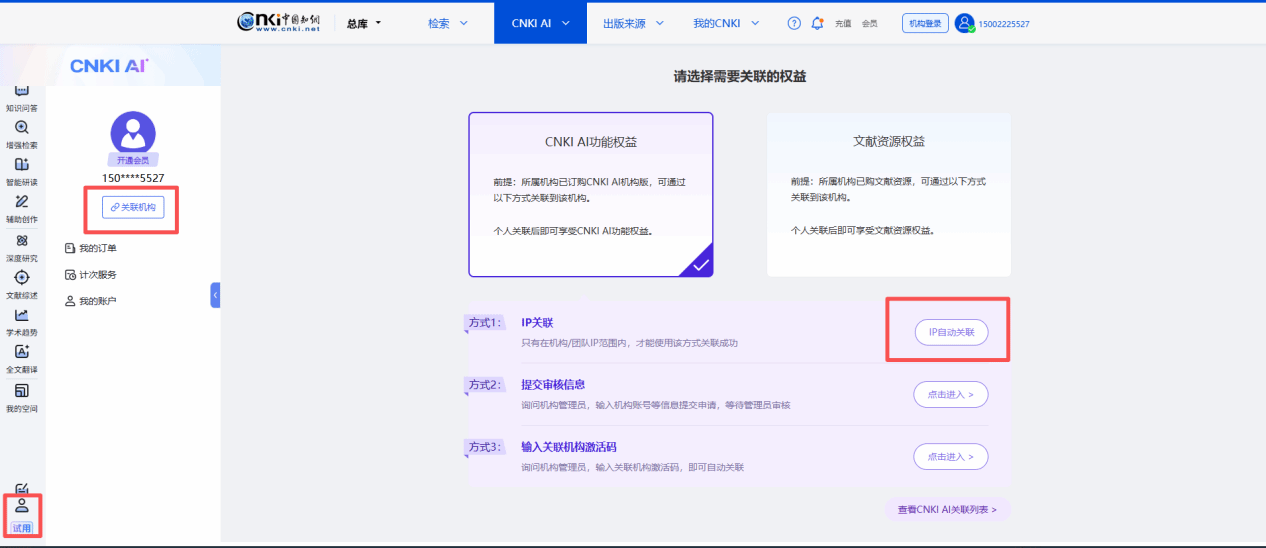Click the IP自动关联 button
Image resolution: width=1266 pixels, height=548 pixels.
[x=950, y=332]
